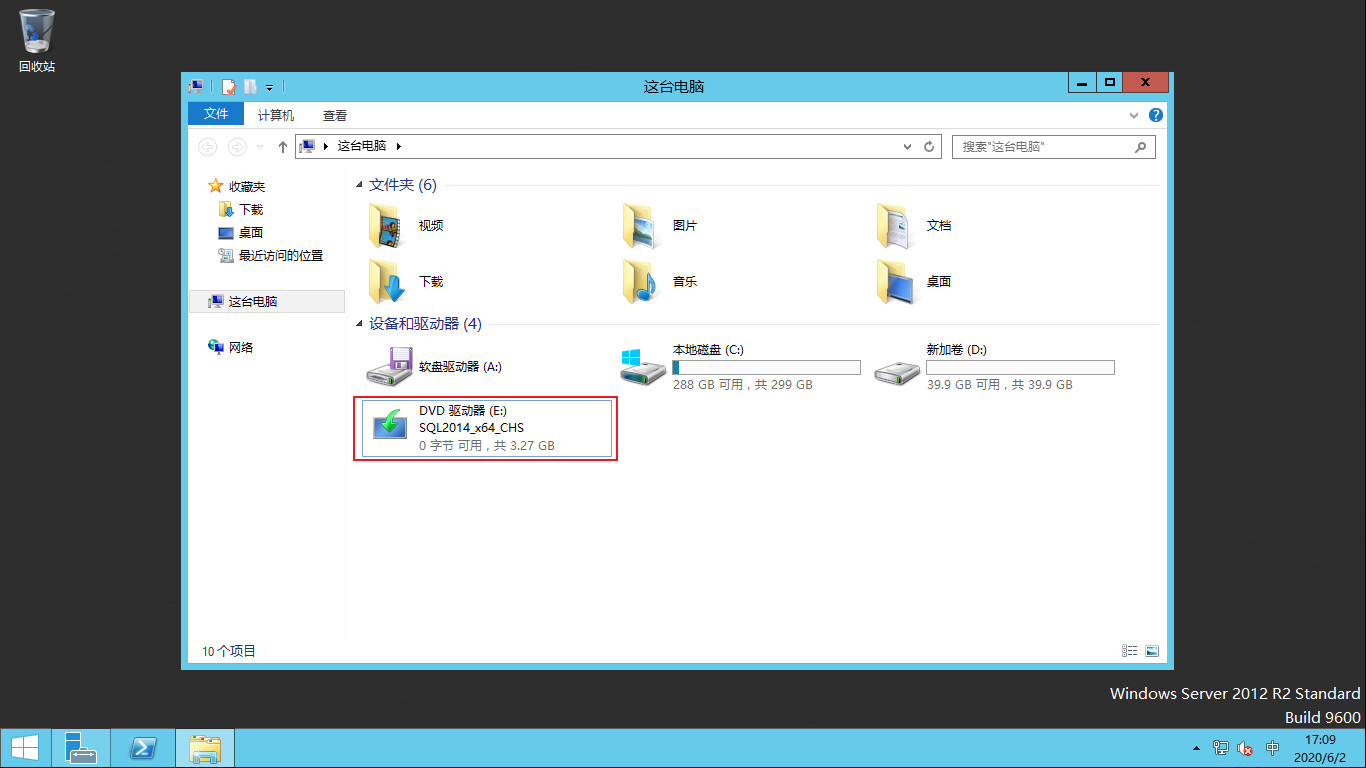The height and width of the screenshot is (768, 1366).
Task: Click the refresh button in address bar
Action: pos(928,146)
